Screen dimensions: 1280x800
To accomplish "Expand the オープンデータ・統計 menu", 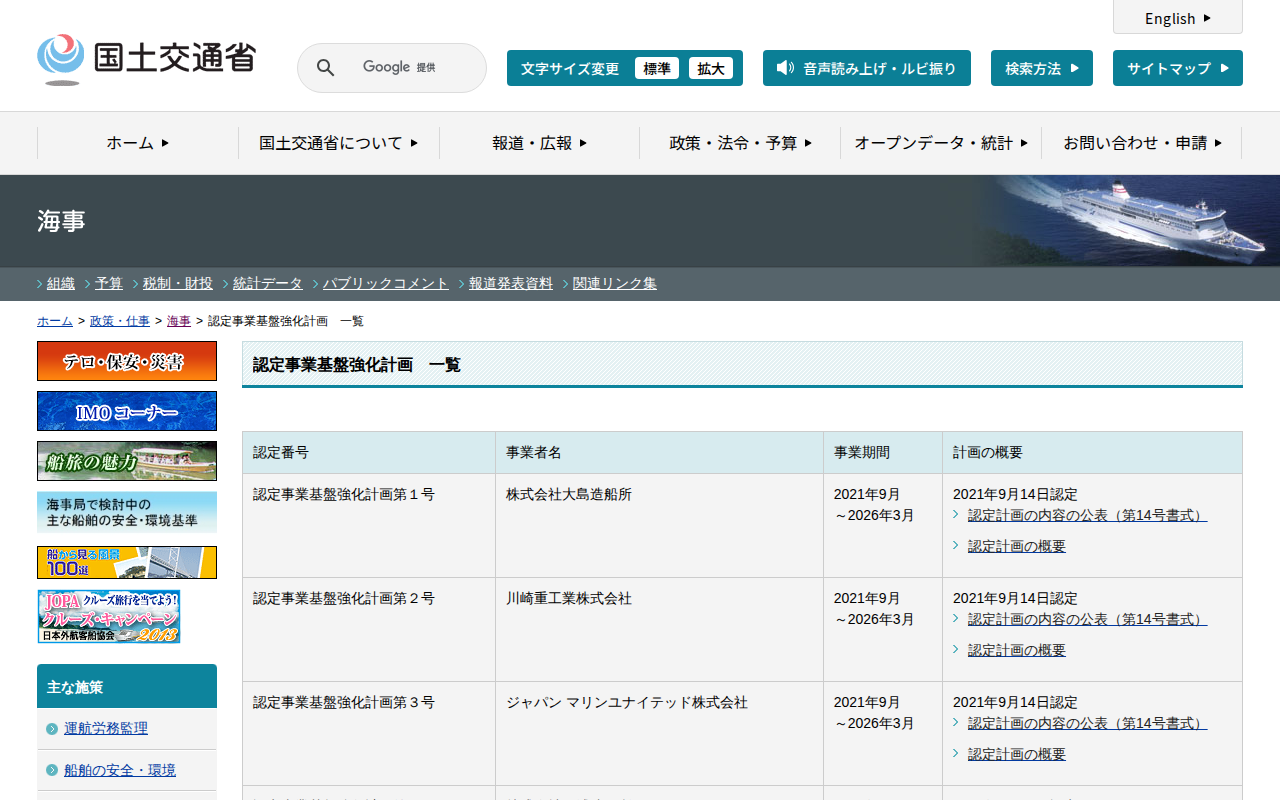I will point(940,143).
